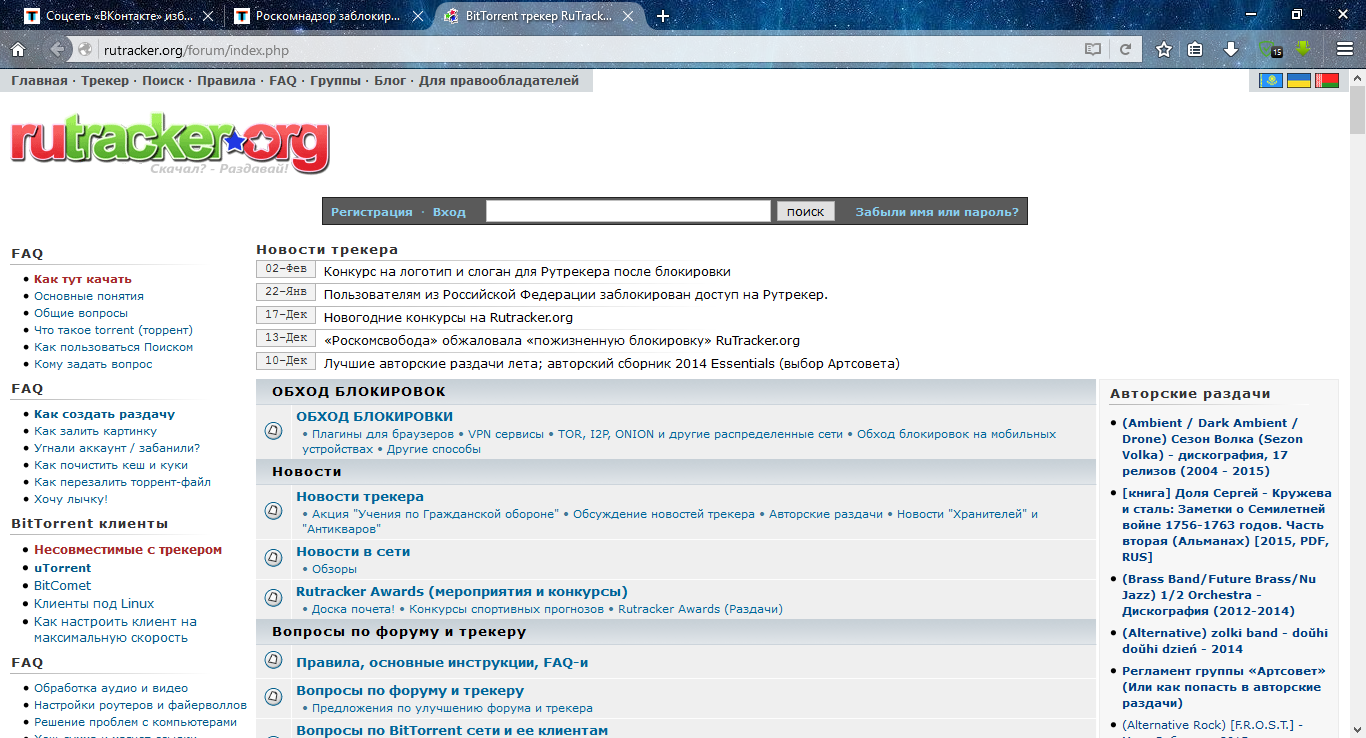Close the Роскомнадзор заблокир... tab
This screenshot has height=738, width=1366.
(x=416, y=16)
